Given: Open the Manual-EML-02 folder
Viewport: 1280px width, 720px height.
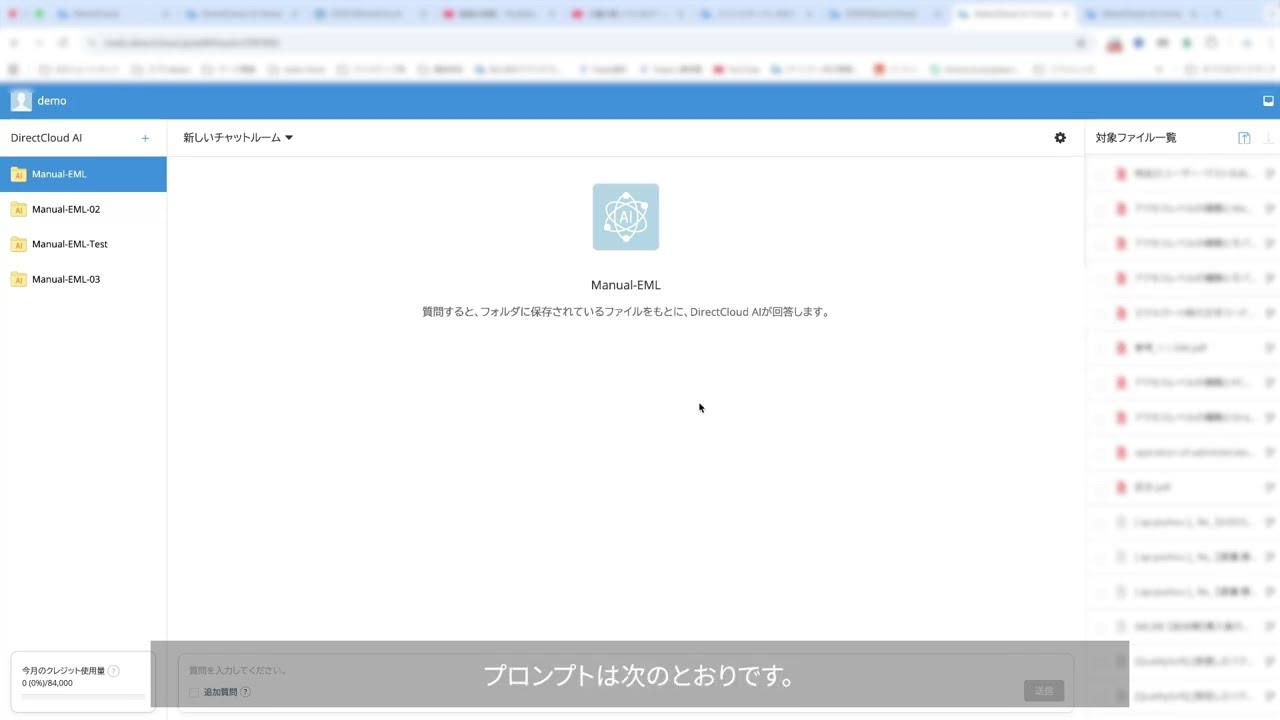Looking at the screenshot, I should tap(83, 209).
